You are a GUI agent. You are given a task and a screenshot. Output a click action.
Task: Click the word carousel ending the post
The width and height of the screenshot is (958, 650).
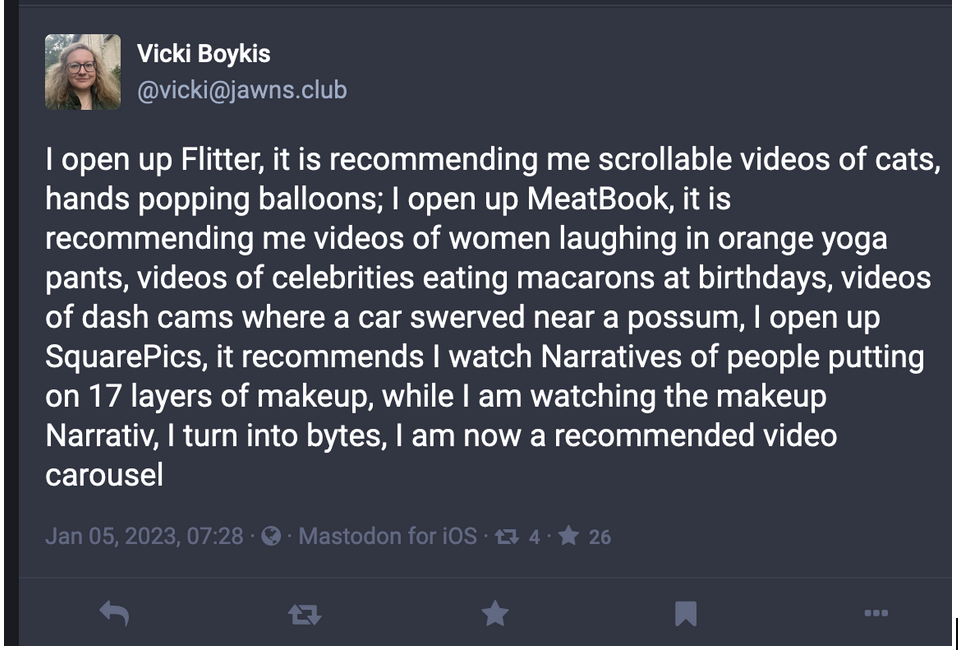(104, 475)
